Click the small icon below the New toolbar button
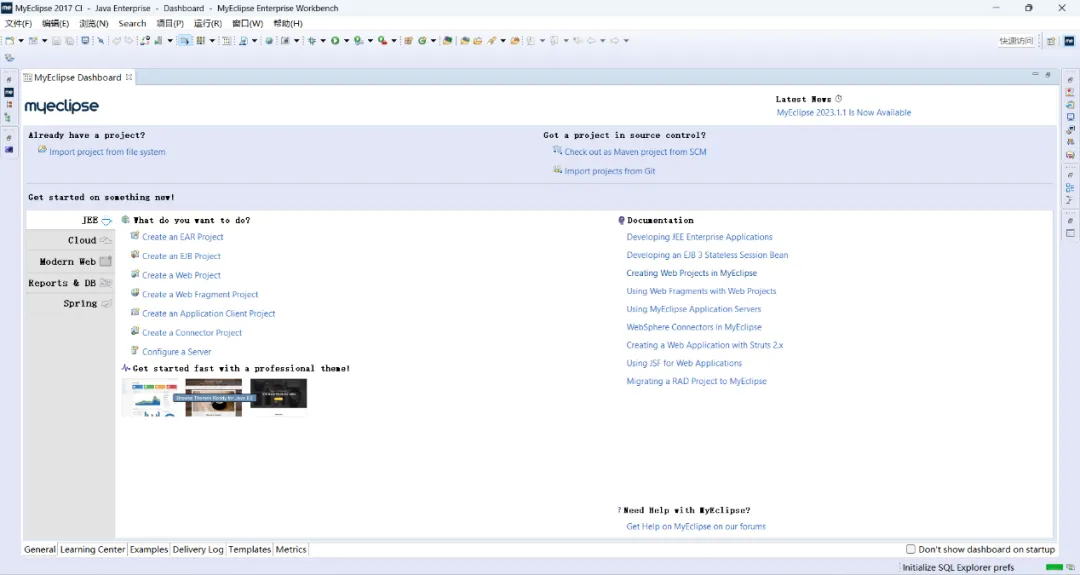This screenshot has width=1080, height=575. (x=10, y=58)
